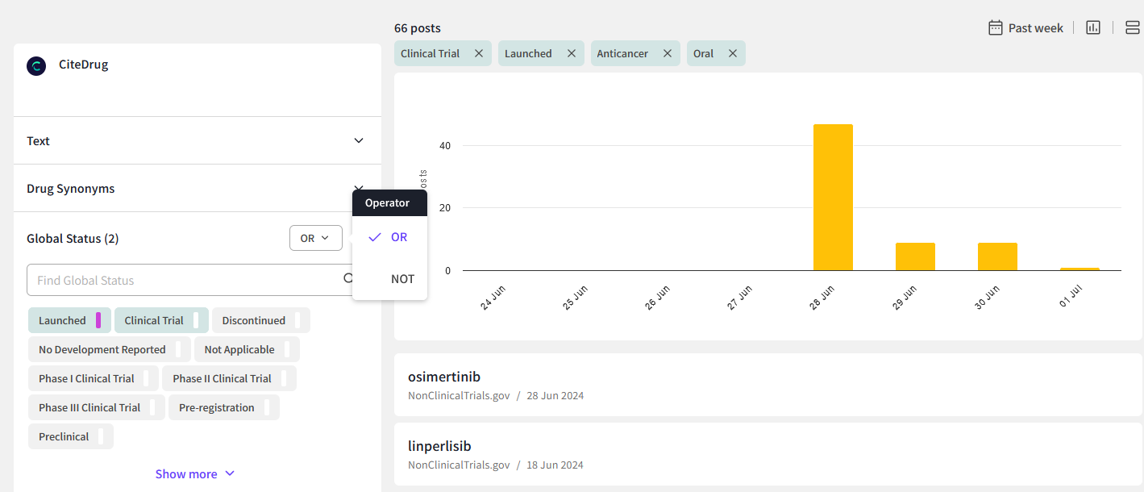Viewport: 1144px width, 492px height.
Task: Expand Show more status options
Action: point(195,474)
